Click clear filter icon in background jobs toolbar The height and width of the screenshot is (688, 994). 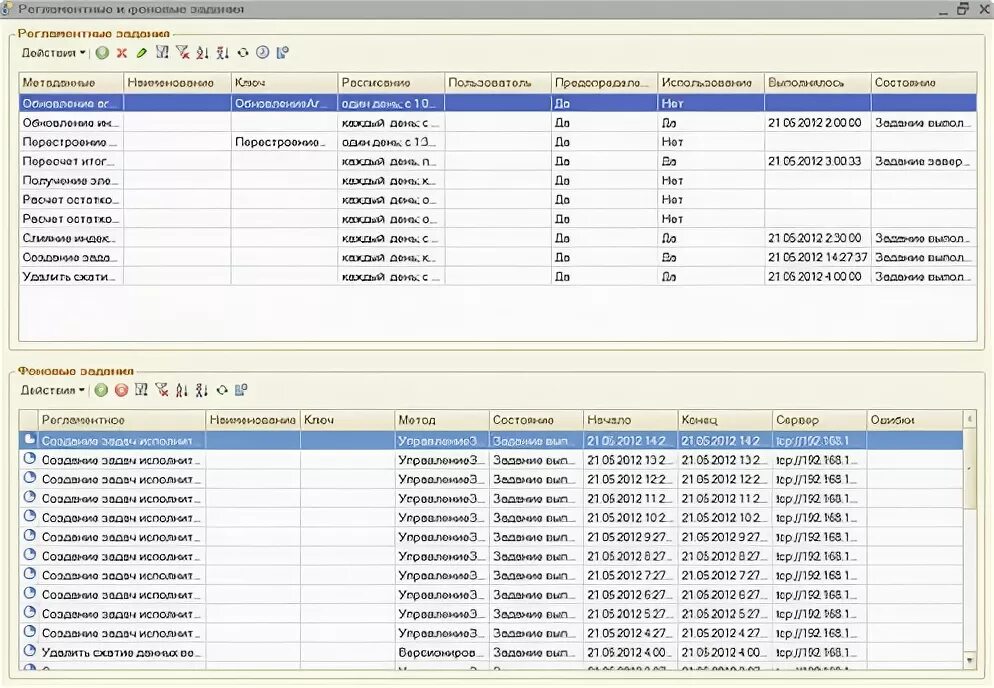pos(162,390)
